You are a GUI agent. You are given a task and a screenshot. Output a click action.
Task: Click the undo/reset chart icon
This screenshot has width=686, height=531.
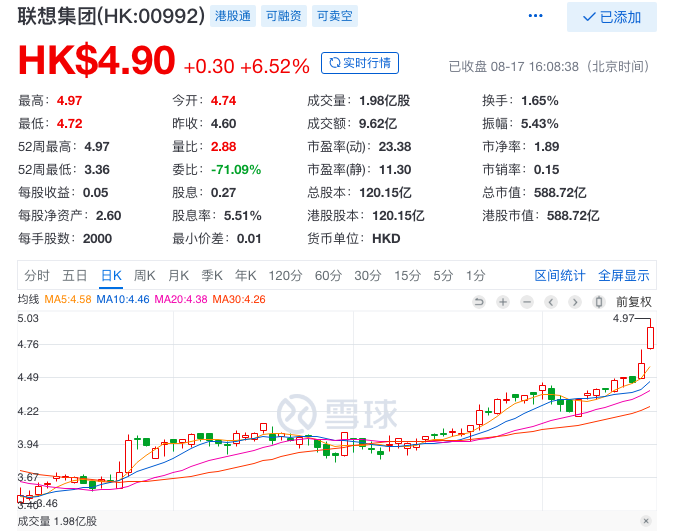click(x=479, y=302)
